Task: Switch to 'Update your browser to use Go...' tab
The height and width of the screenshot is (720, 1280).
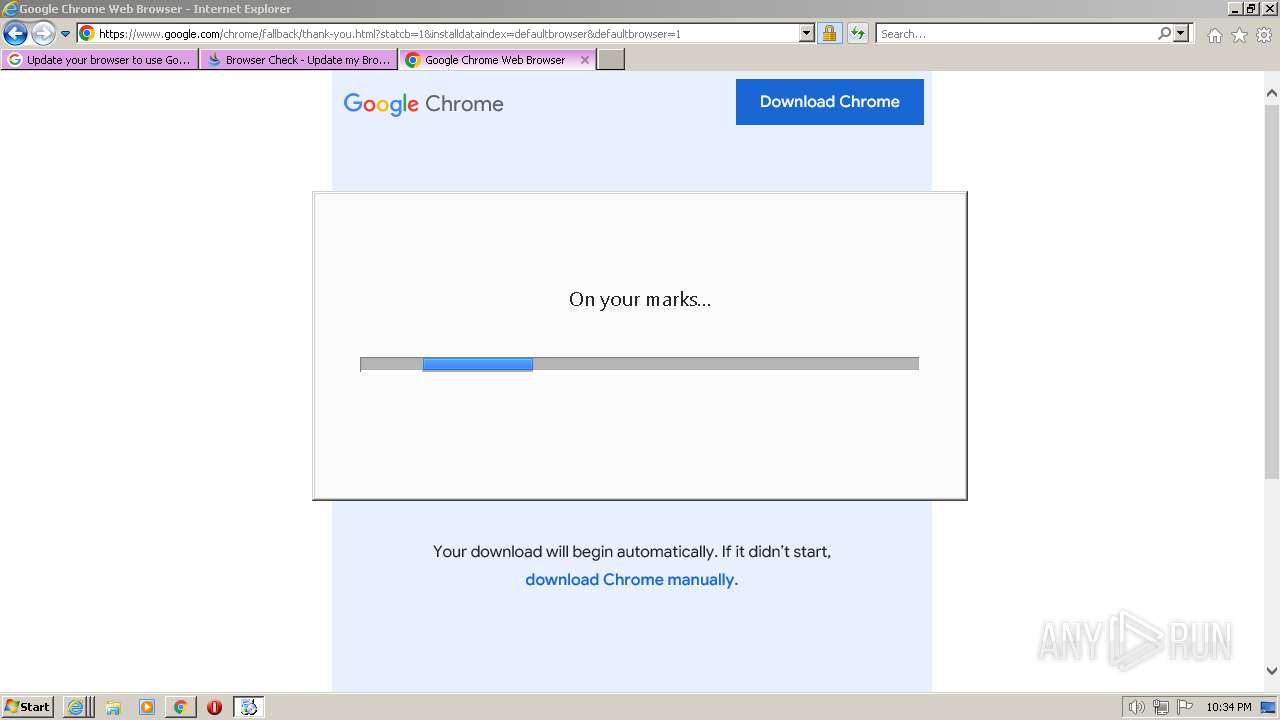Action: (x=100, y=60)
